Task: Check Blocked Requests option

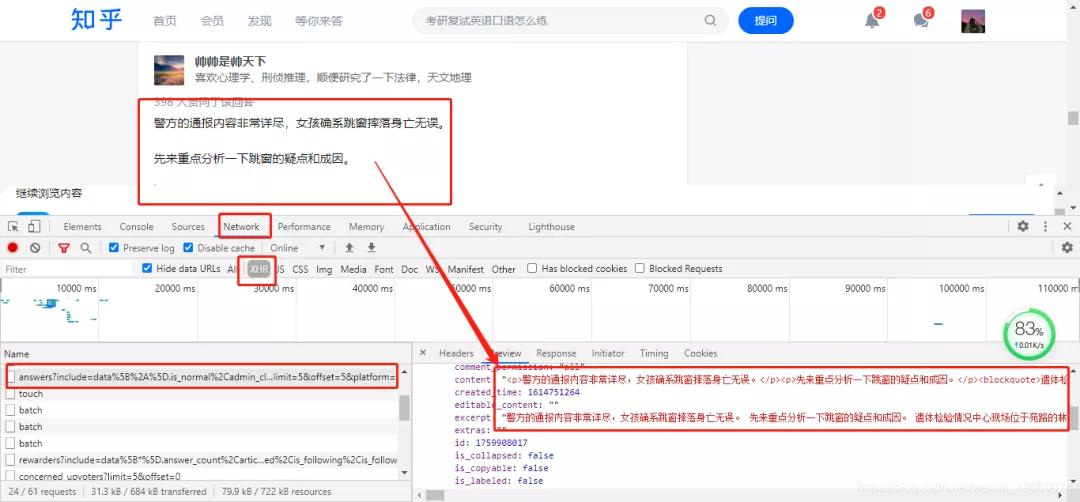Action: (x=640, y=269)
